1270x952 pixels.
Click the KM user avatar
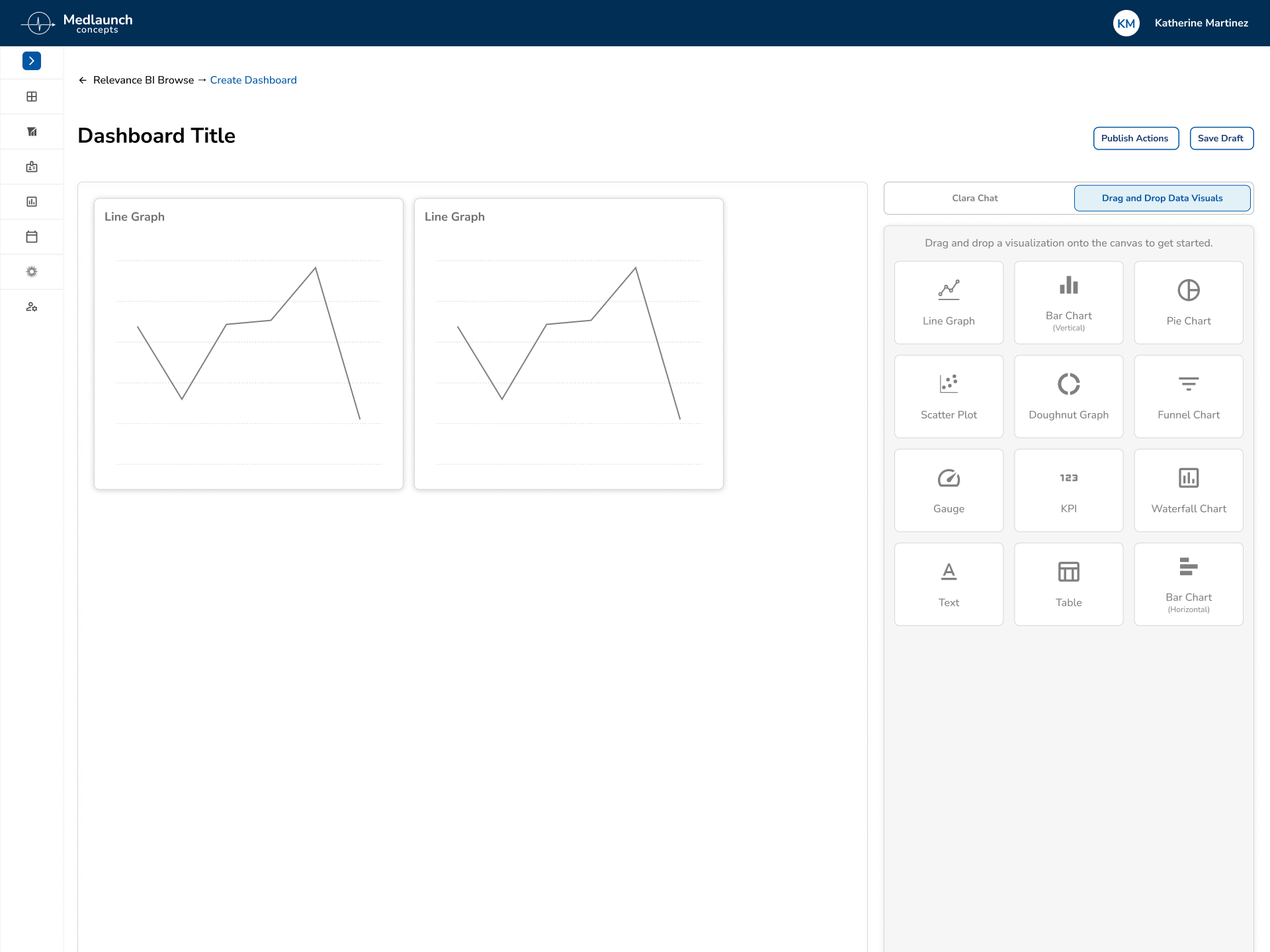[x=1126, y=23]
